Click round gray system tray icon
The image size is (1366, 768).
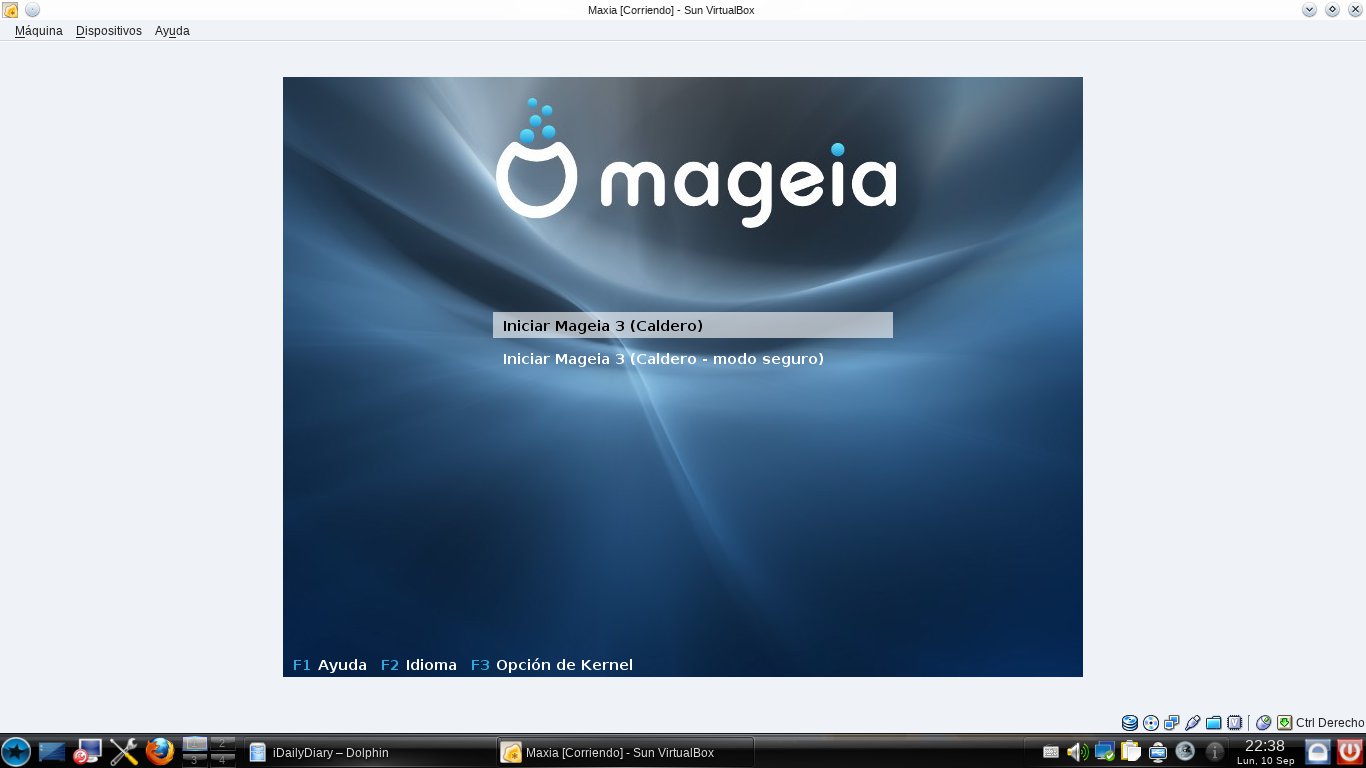pyautogui.click(x=1186, y=751)
